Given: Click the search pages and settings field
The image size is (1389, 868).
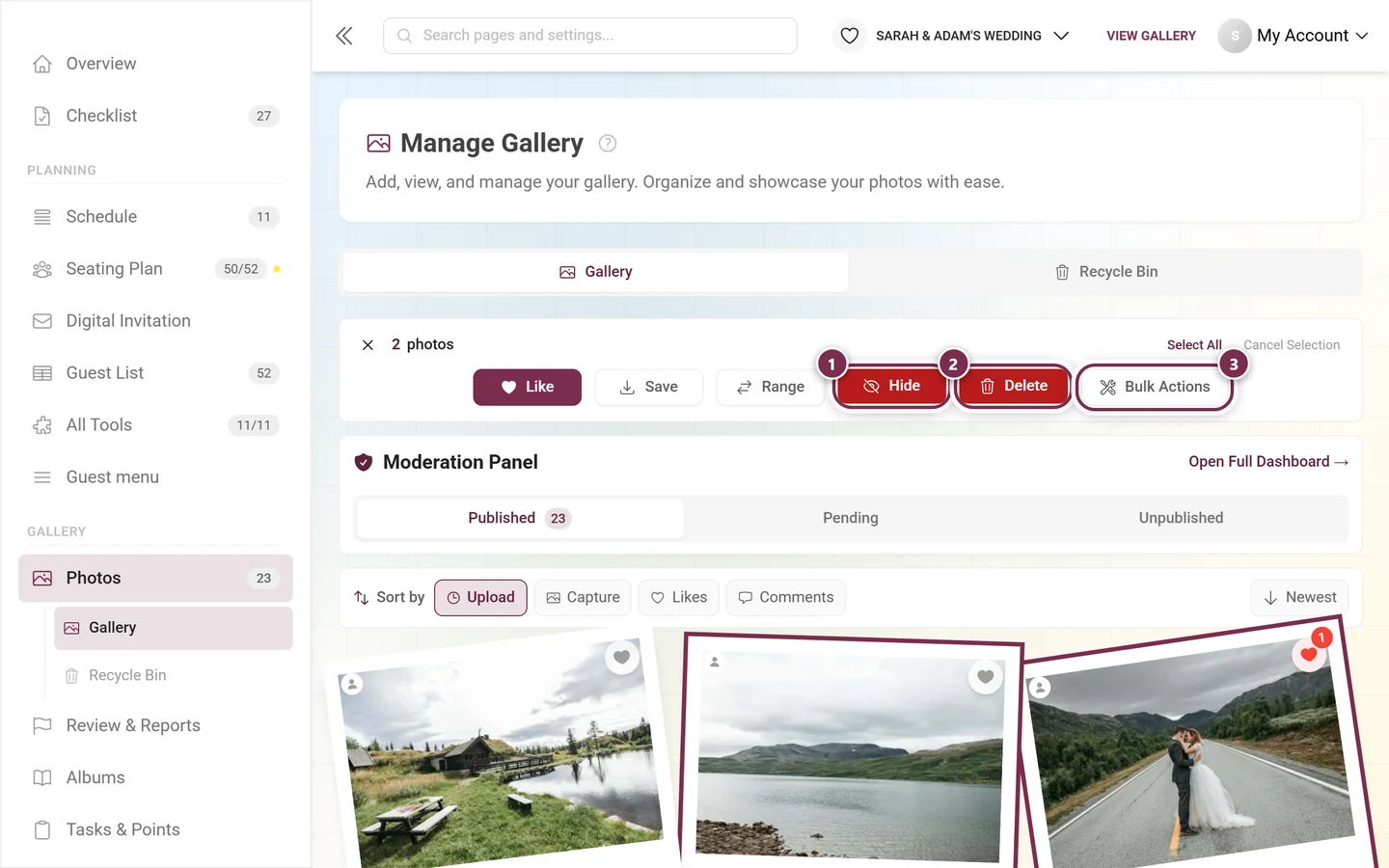Looking at the screenshot, I should pyautogui.click(x=590, y=36).
